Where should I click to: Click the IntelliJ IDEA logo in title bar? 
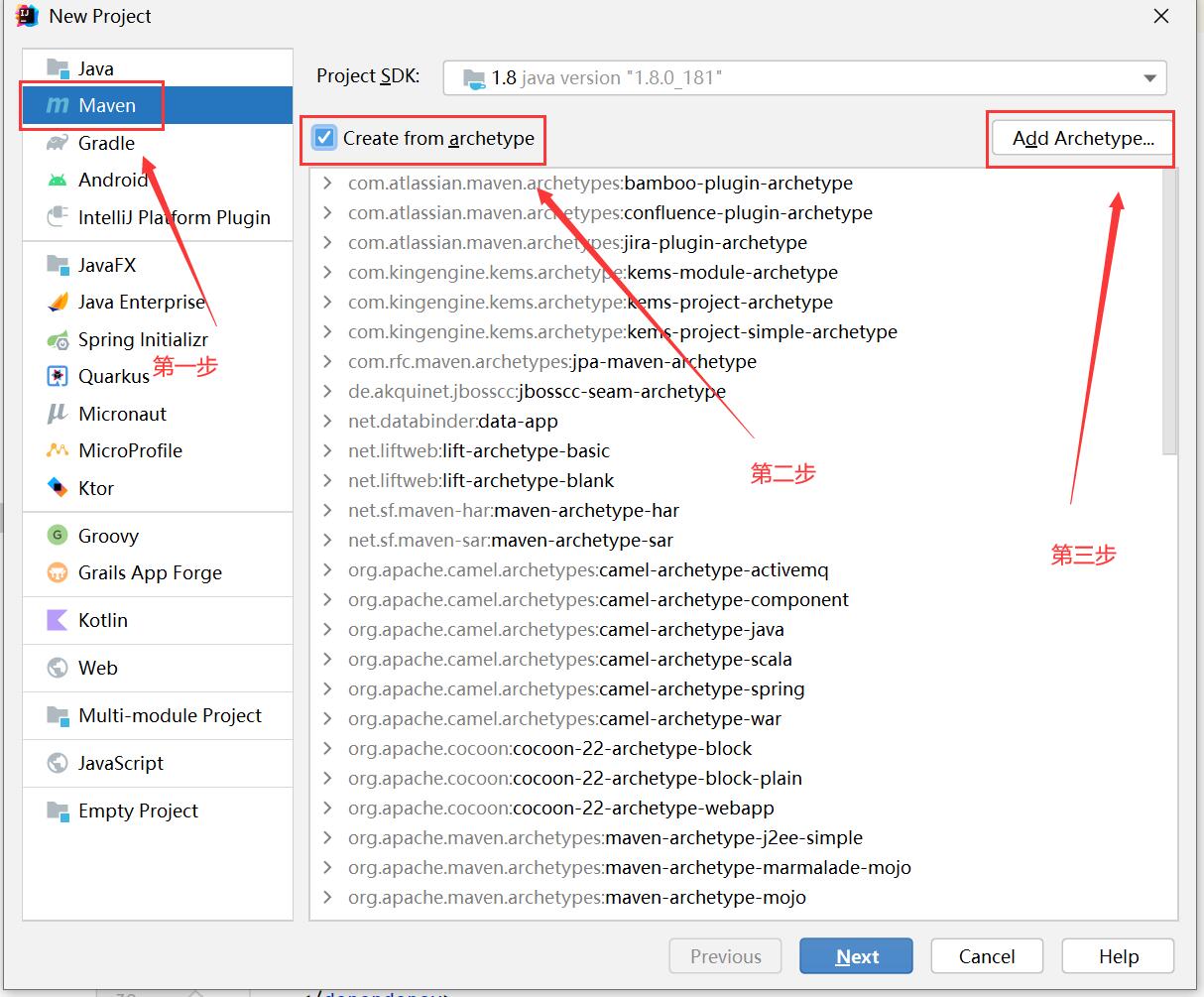coord(27,16)
